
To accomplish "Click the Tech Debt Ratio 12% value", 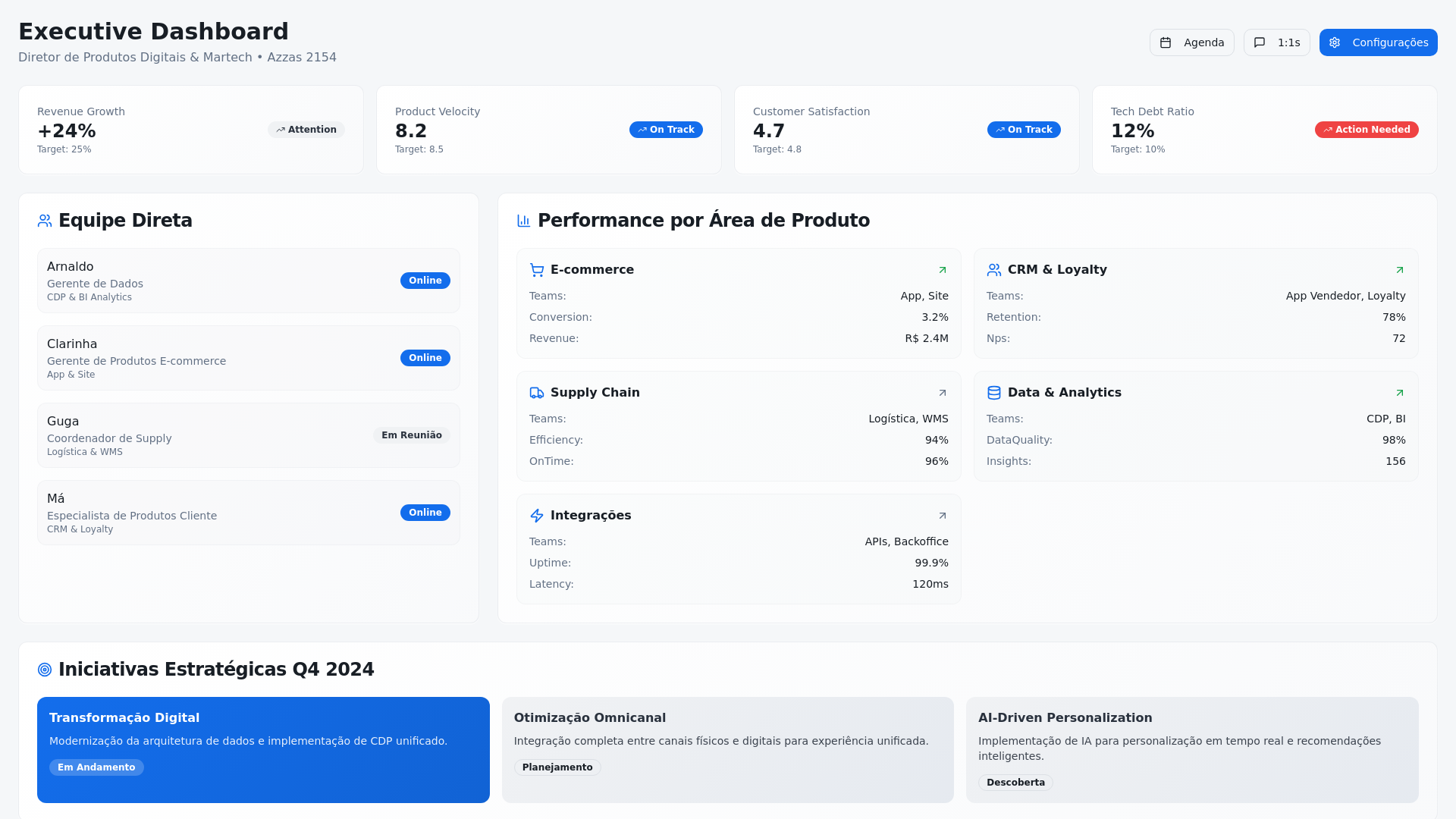I will coord(1133,131).
